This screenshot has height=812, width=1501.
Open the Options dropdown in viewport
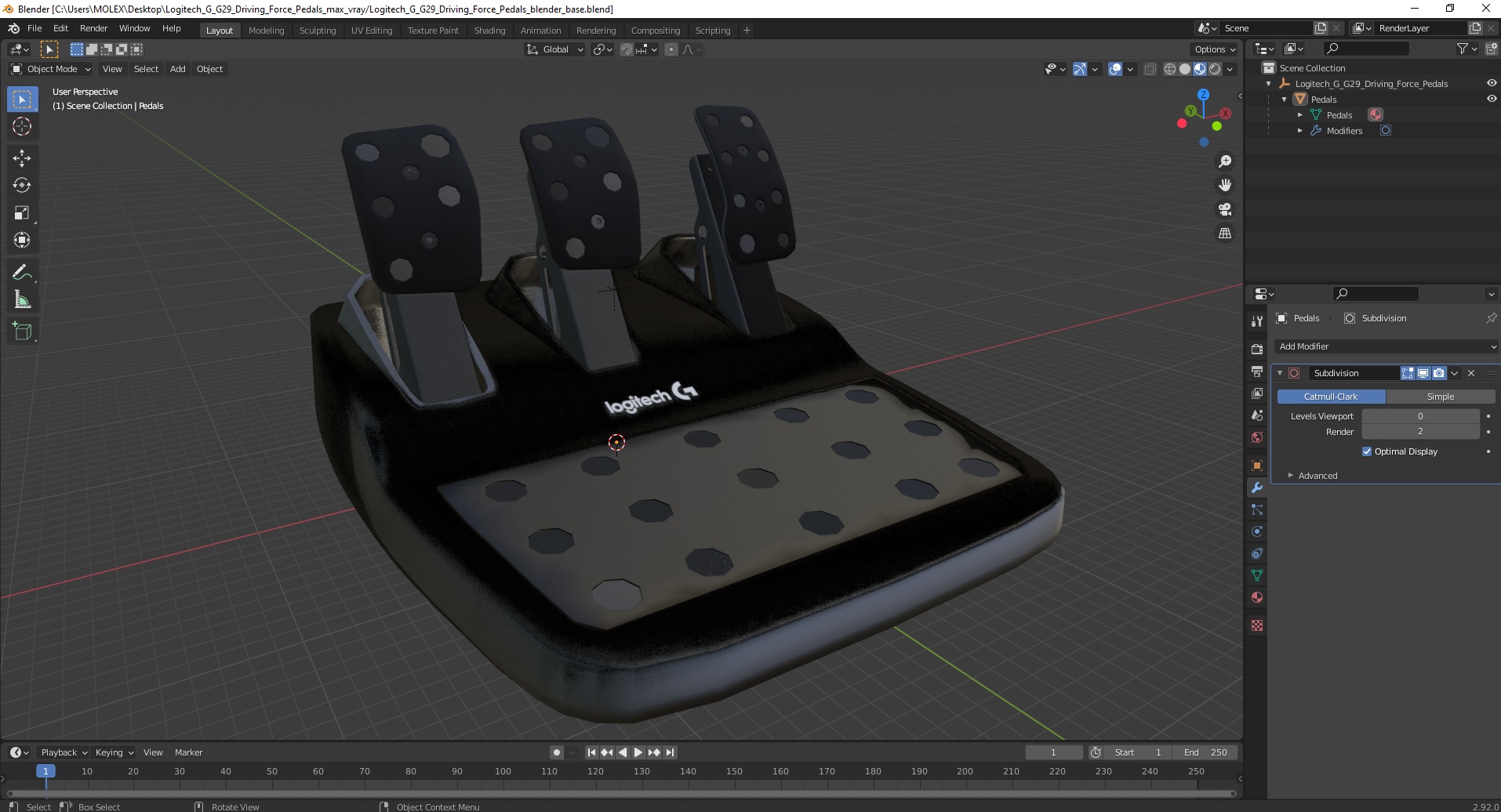click(1215, 49)
